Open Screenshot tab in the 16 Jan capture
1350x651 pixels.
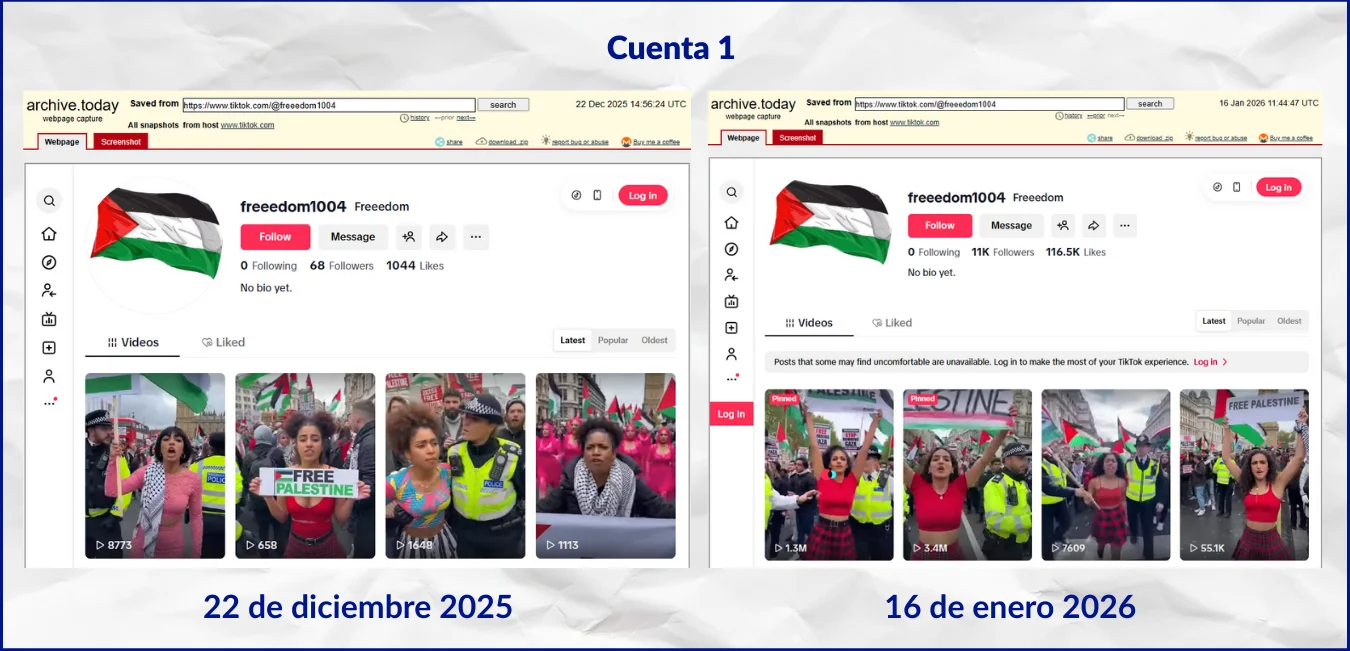(x=797, y=138)
